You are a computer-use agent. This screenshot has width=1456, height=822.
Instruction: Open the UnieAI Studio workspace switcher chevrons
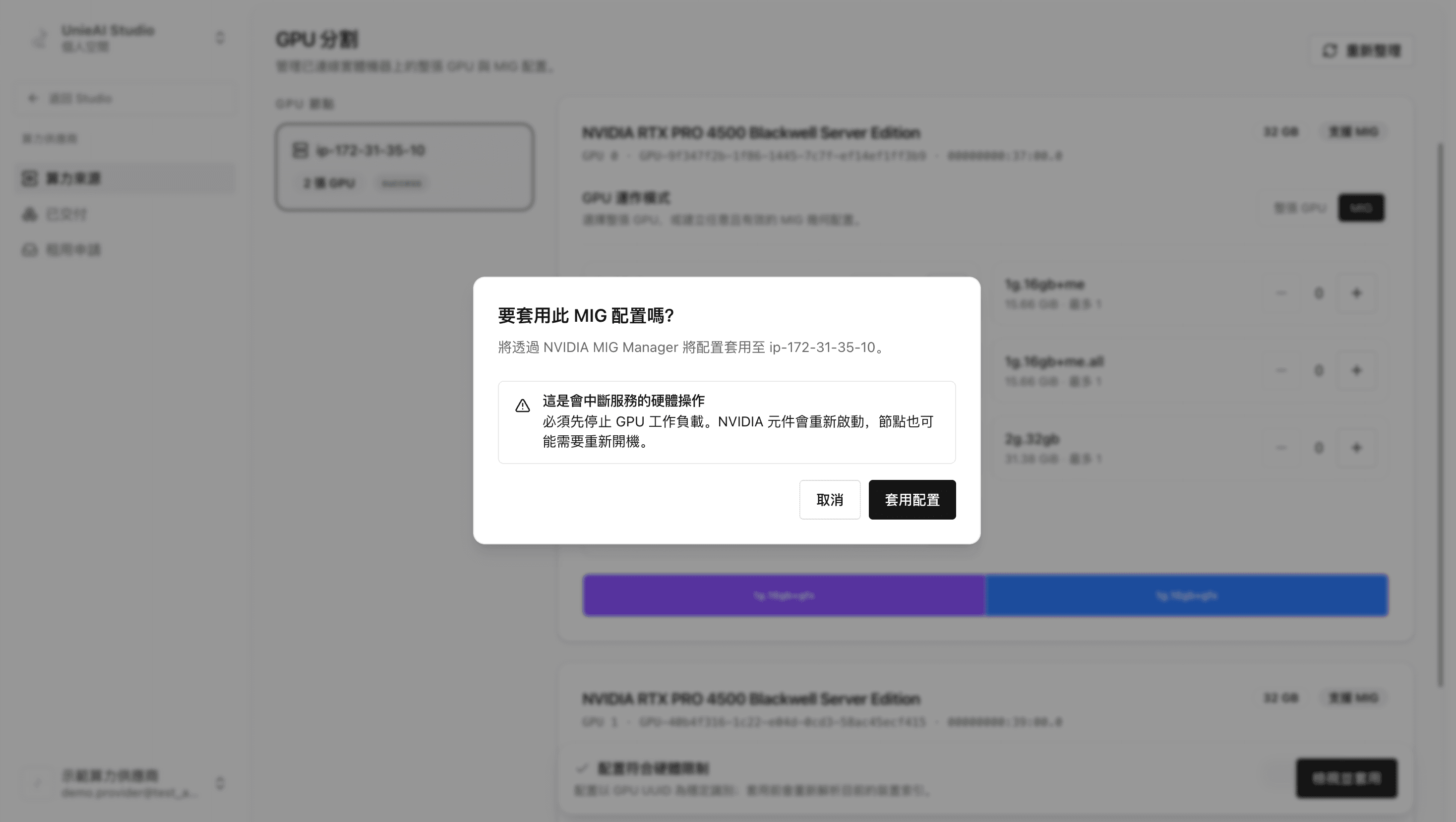click(220, 38)
